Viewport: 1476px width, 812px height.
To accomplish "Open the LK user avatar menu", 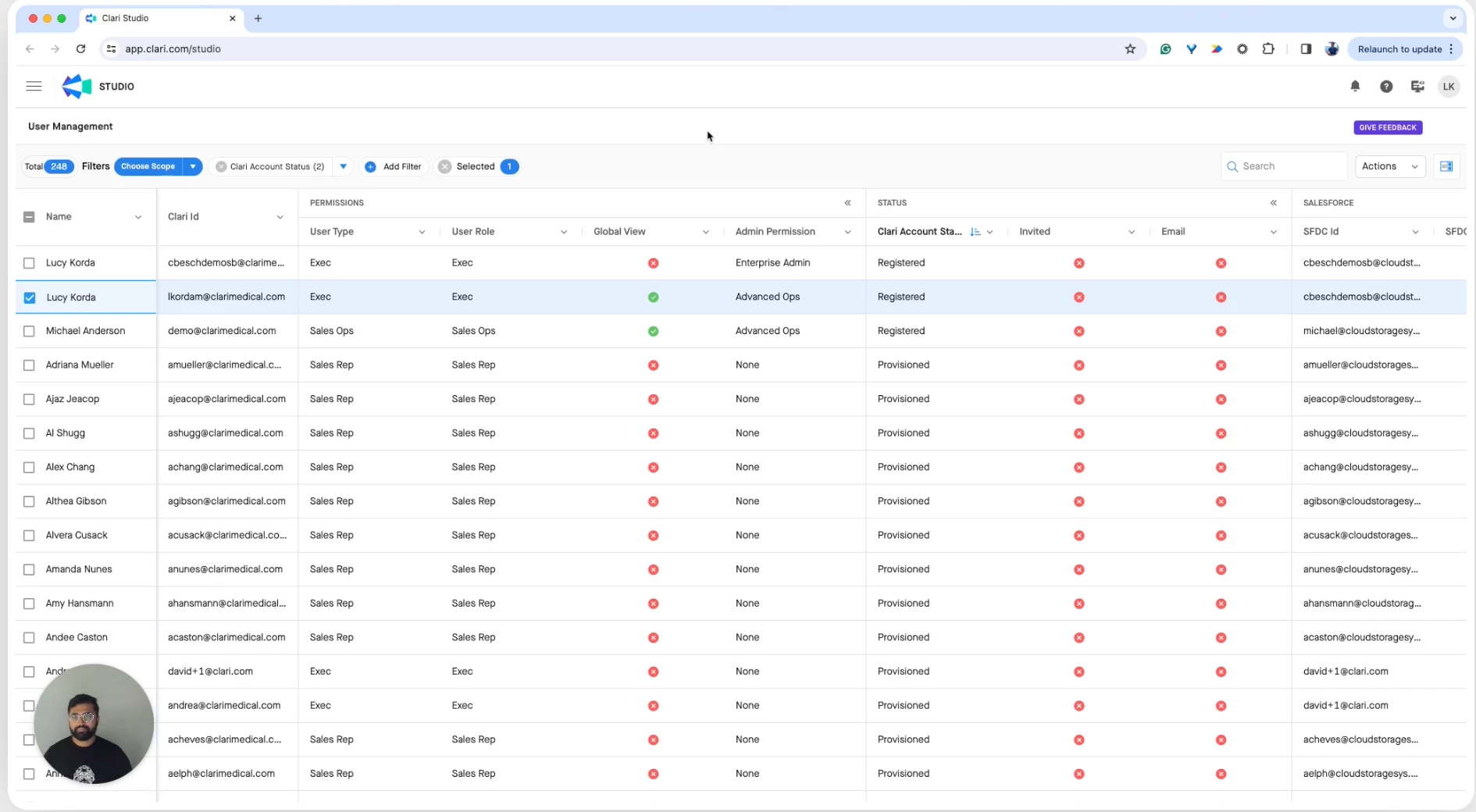I will pos(1449,87).
